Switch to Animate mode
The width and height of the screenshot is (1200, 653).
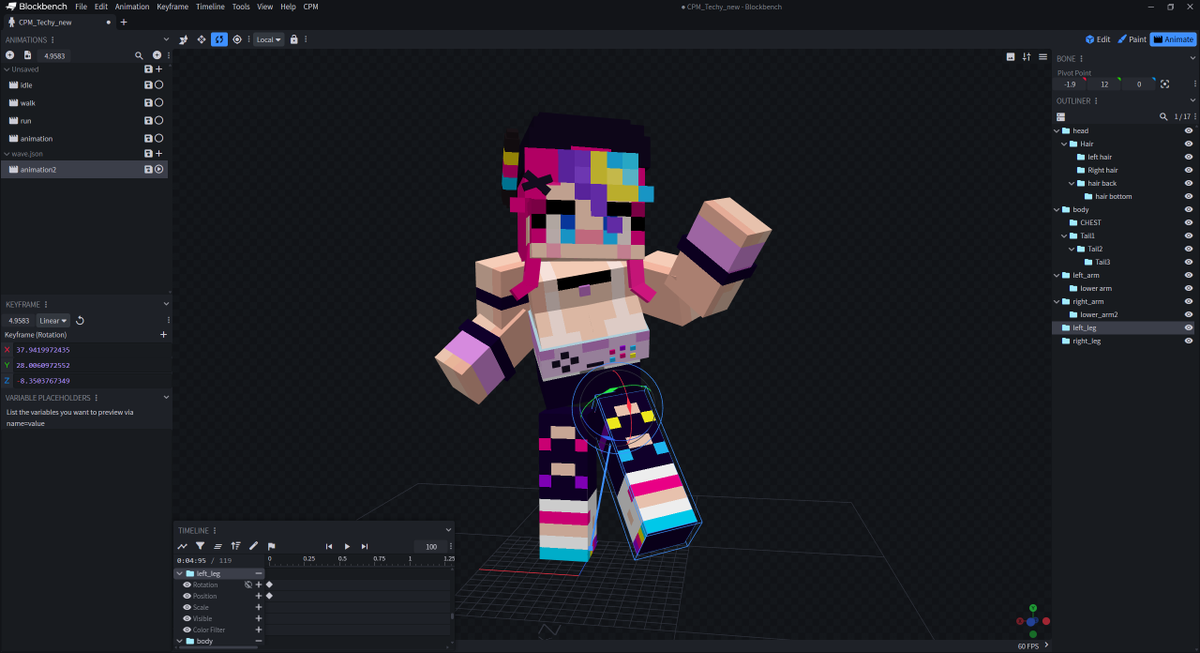[x=1172, y=40]
